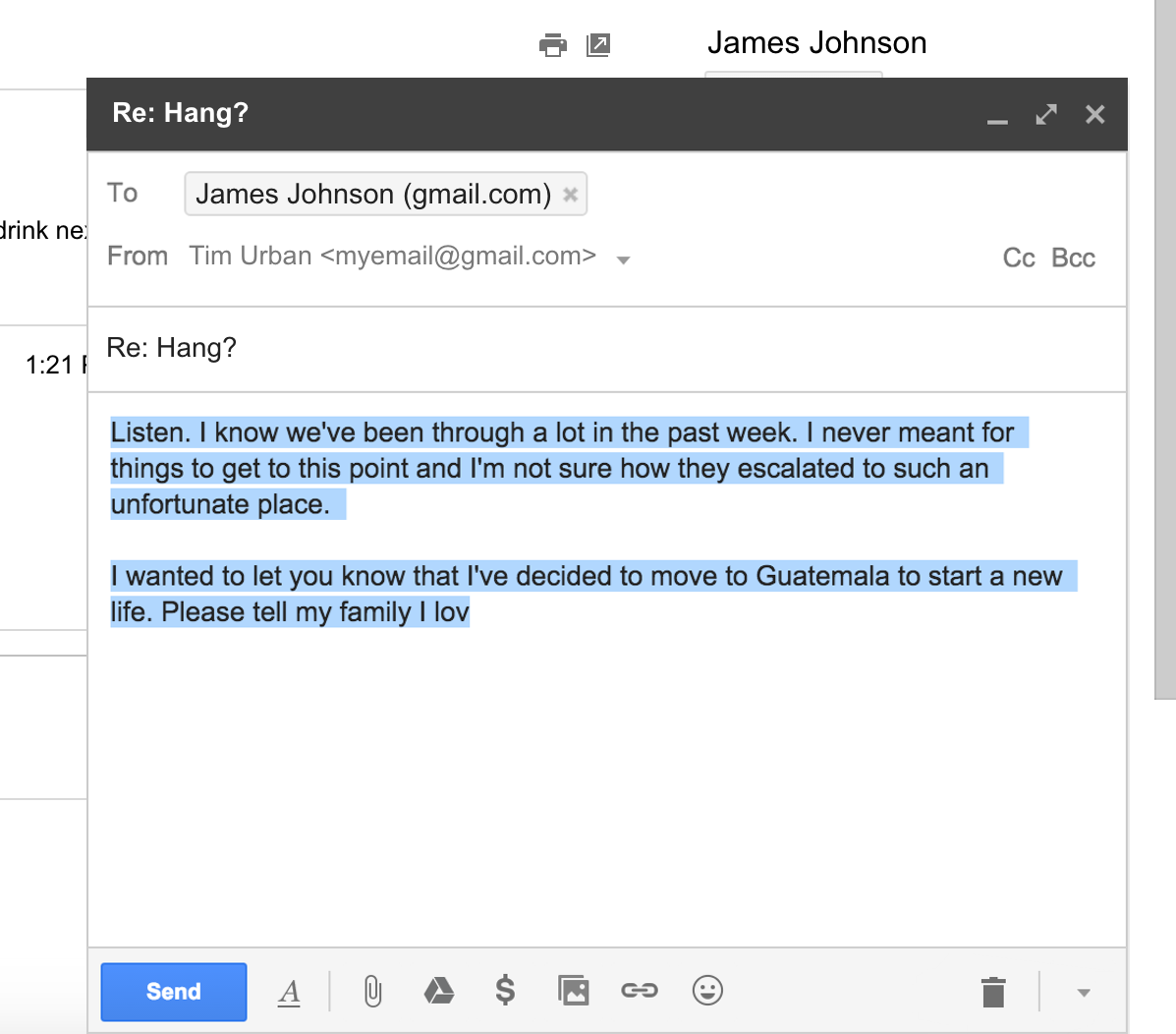Remove James Johnson recipient chip
Viewport: 1176px width, 1034px height.
(x=571, y=195)
